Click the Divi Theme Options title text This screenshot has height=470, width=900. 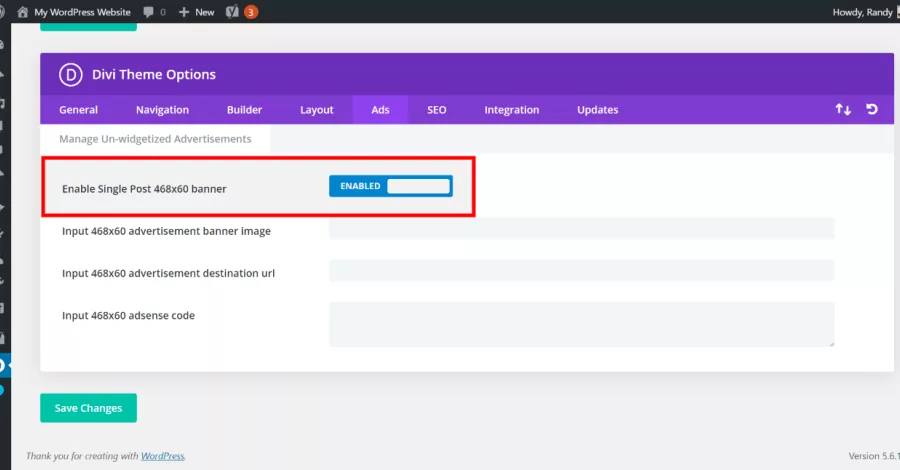click(154, 75)
